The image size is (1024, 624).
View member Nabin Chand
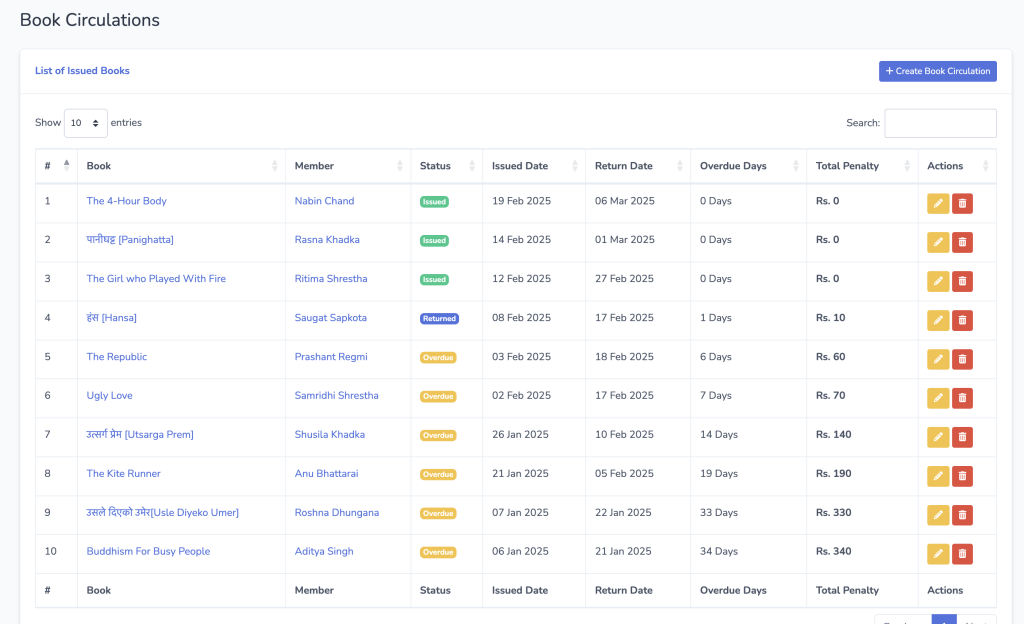coord(325,201)
